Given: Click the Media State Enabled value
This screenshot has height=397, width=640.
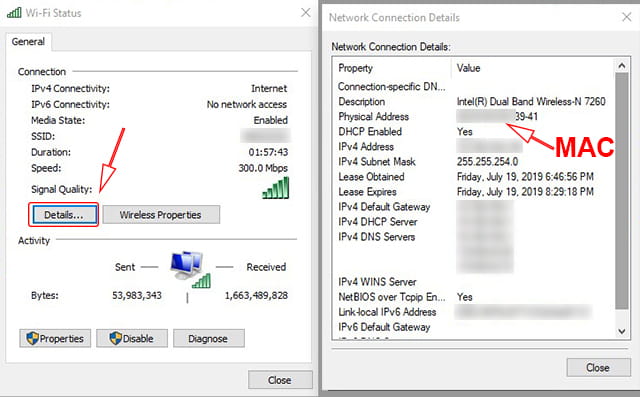Looking at the screenshot, I should click(x=271, y=120).
